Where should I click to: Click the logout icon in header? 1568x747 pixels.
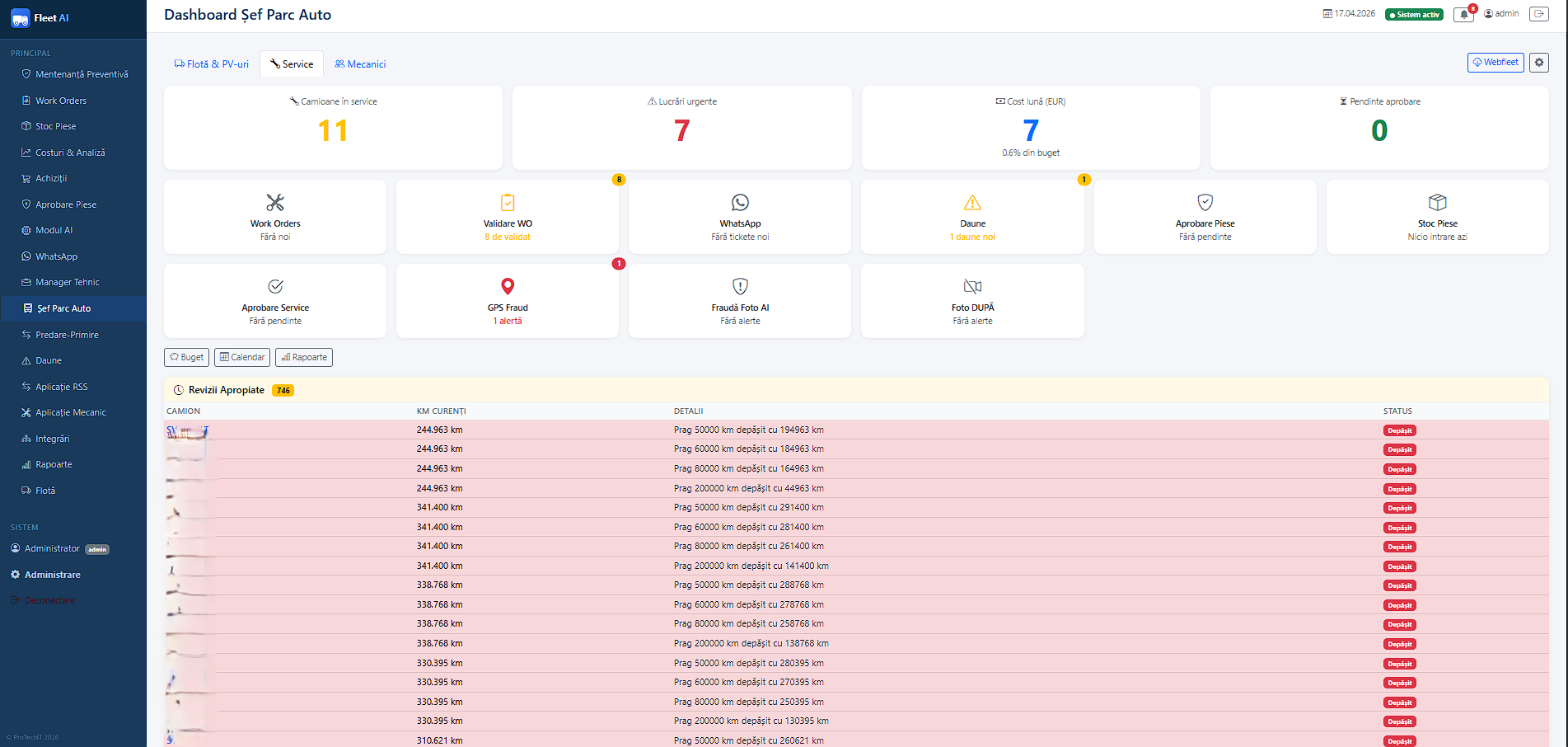pos(1538,14)
